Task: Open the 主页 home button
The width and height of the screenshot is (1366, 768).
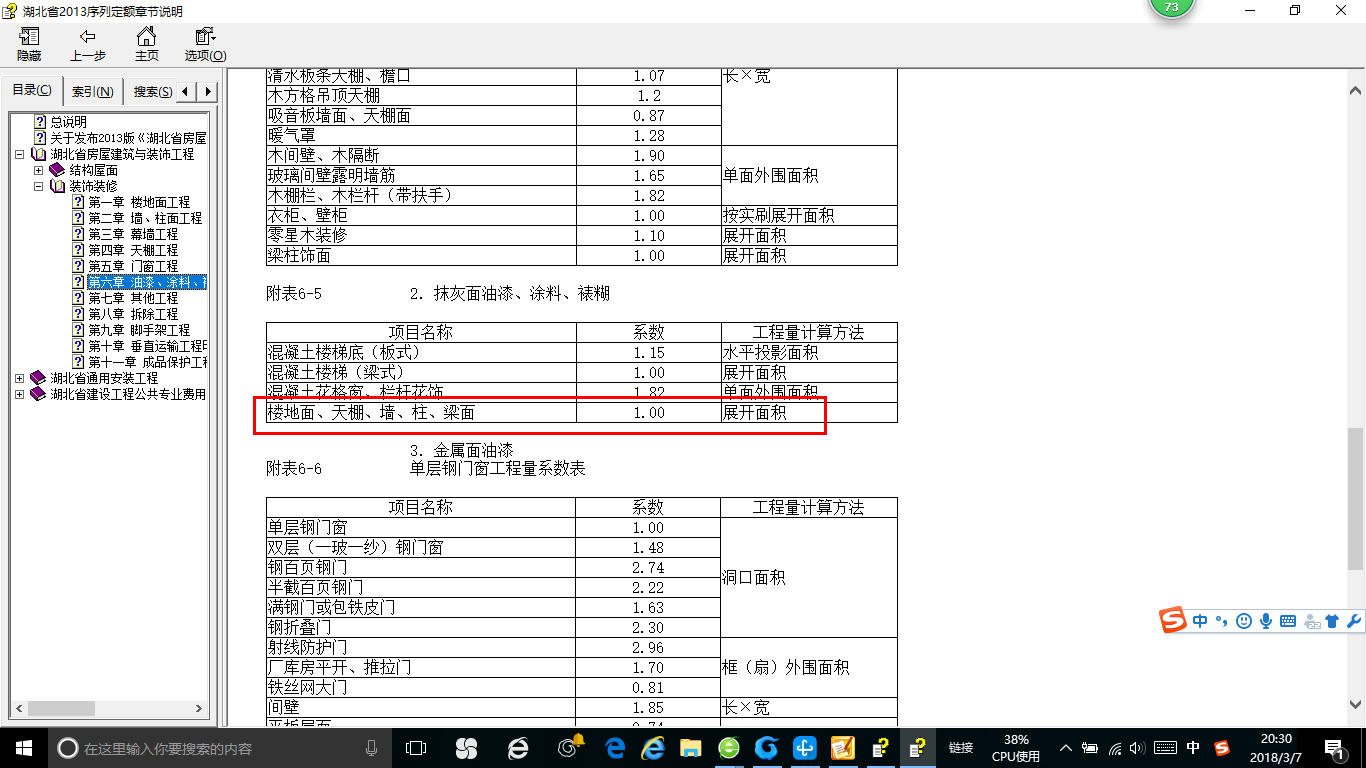Action: pyautogui.click(x=147, y=45)
